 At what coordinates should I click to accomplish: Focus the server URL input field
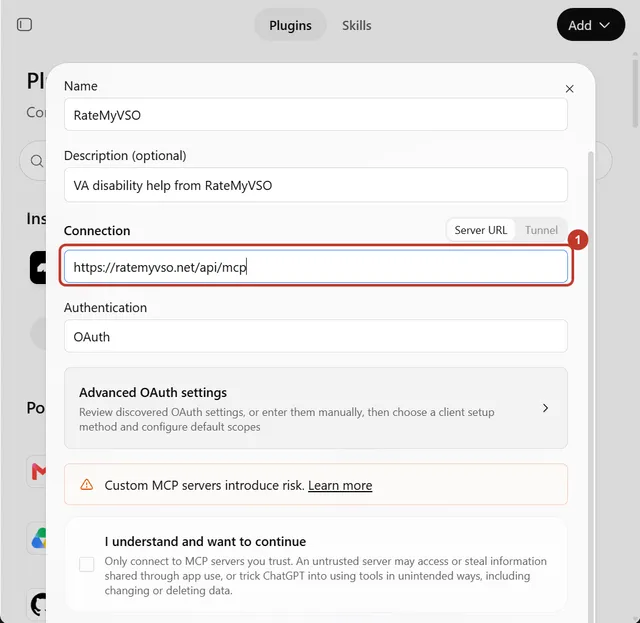pos(316,267)
